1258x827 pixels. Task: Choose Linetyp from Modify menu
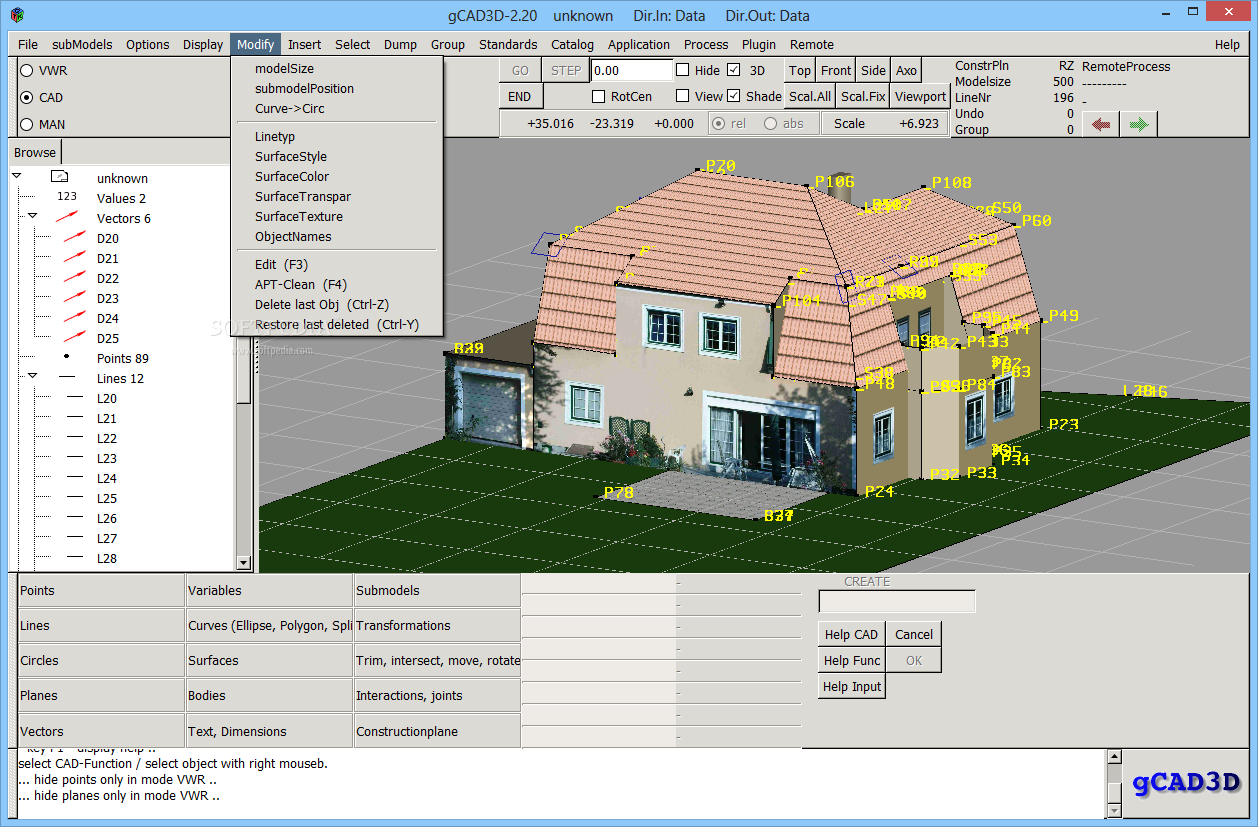click(275, 137)
